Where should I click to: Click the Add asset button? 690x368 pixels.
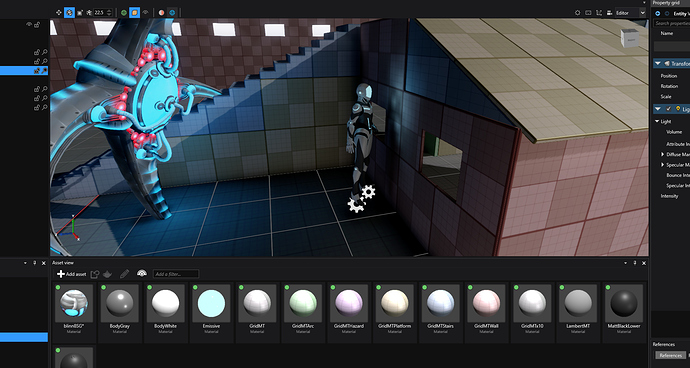point(72,274)
